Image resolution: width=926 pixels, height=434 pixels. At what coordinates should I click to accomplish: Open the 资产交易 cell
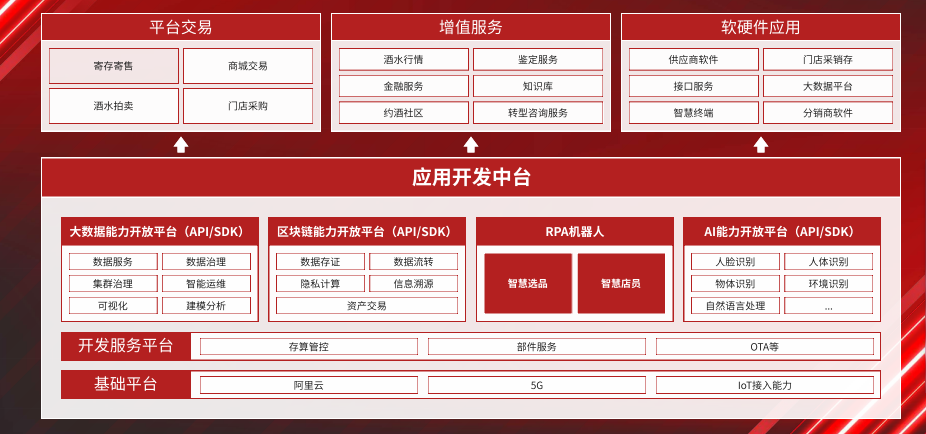[367, 305]
